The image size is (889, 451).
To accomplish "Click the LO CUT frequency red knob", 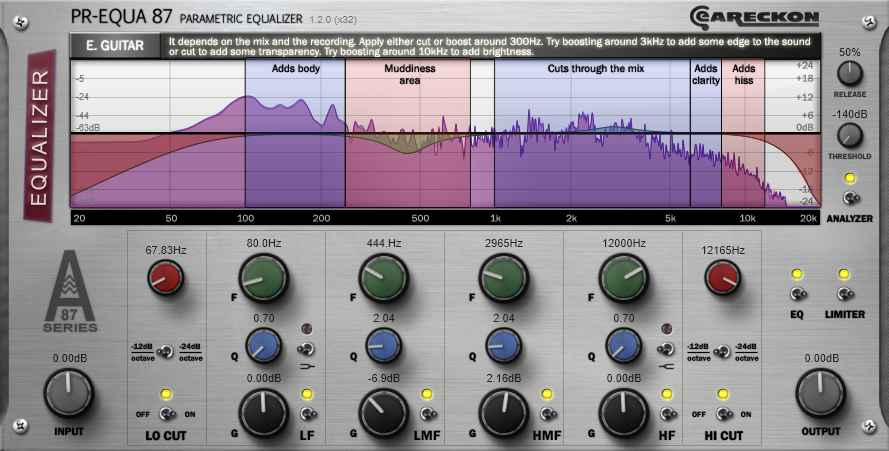I will [166, 278].
